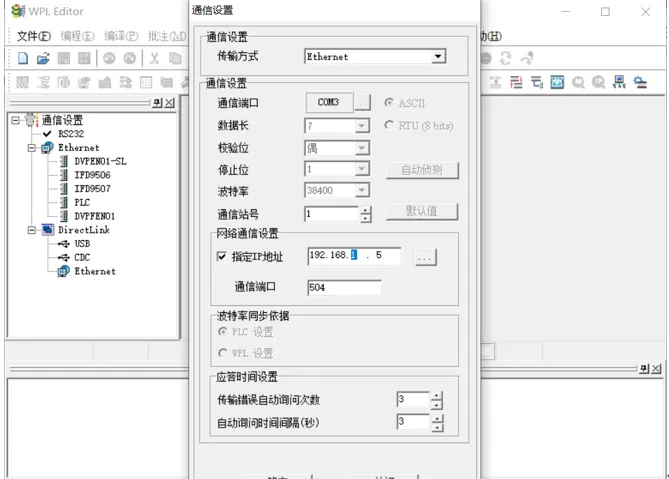Select DVPEN01-SL in the tree
Viewport: 669px width, 479px height.
tap(100, 161)
